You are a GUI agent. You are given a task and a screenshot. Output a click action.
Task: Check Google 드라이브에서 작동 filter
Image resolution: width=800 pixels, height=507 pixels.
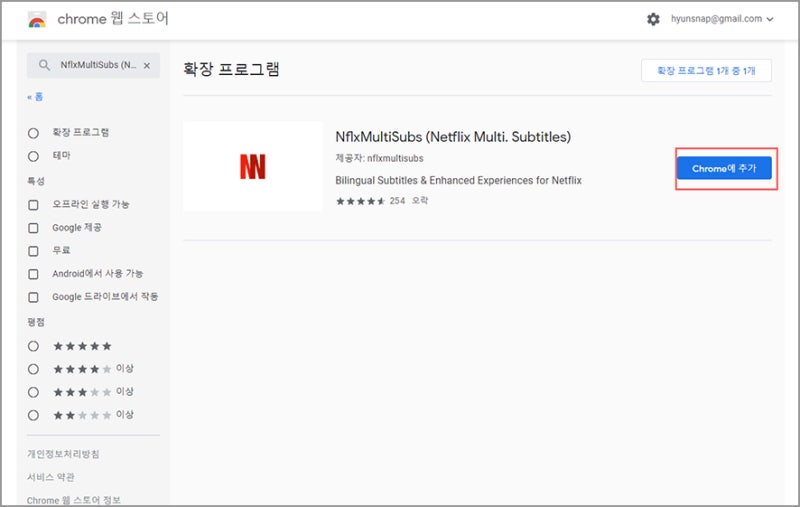[x=33, y=297]
